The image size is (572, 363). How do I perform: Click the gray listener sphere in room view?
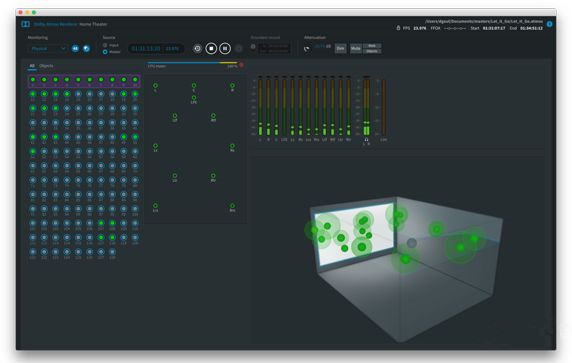pyautogui.click(x=412, y=243)
